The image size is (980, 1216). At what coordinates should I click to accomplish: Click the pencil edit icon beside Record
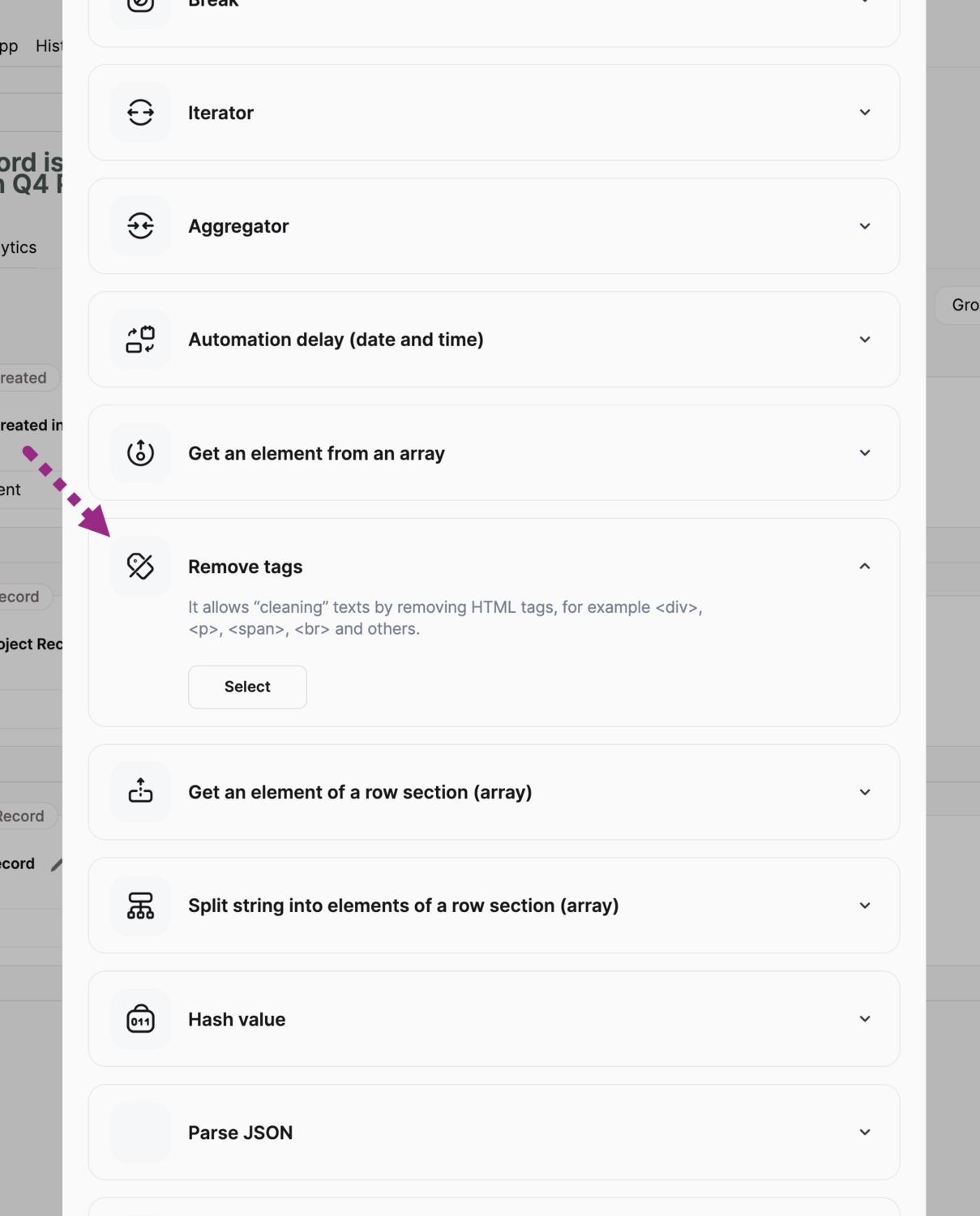(x=55, y=863)
